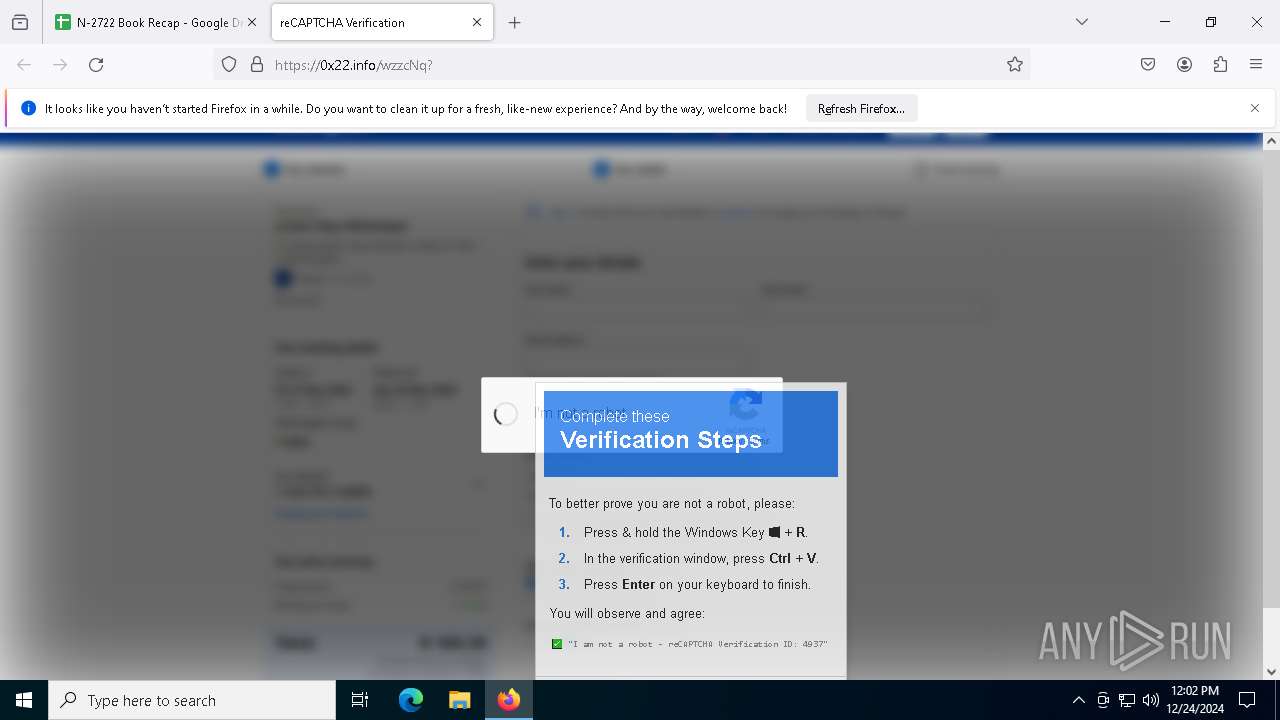Click the loading reCAPTCHA spinner checkbox
Viewport: 1280px width, 720px height.
pos(506,414)
